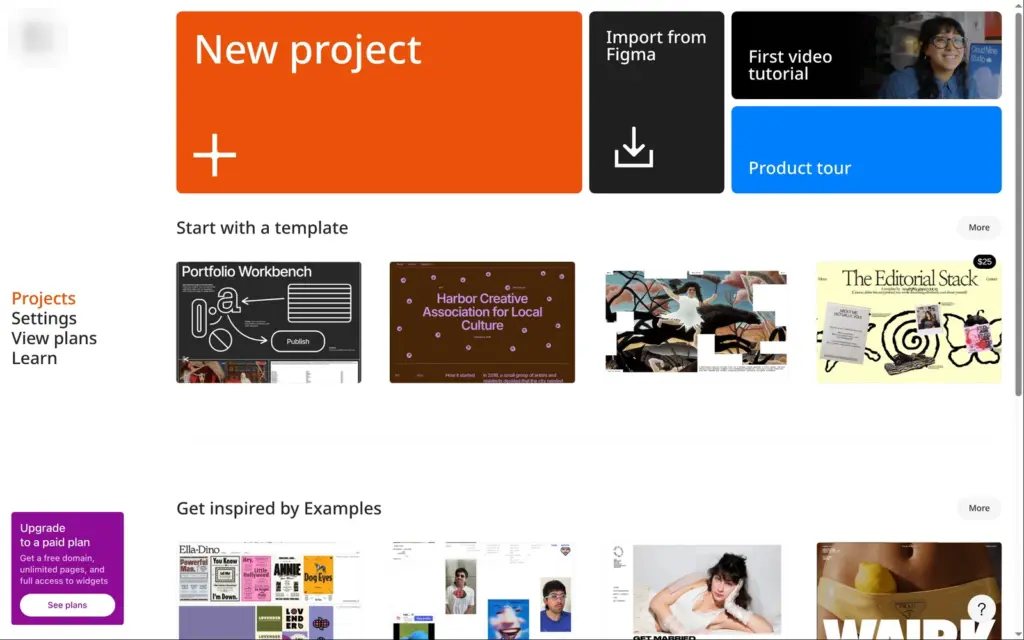Click the See plans button

[x=67, y=605]
